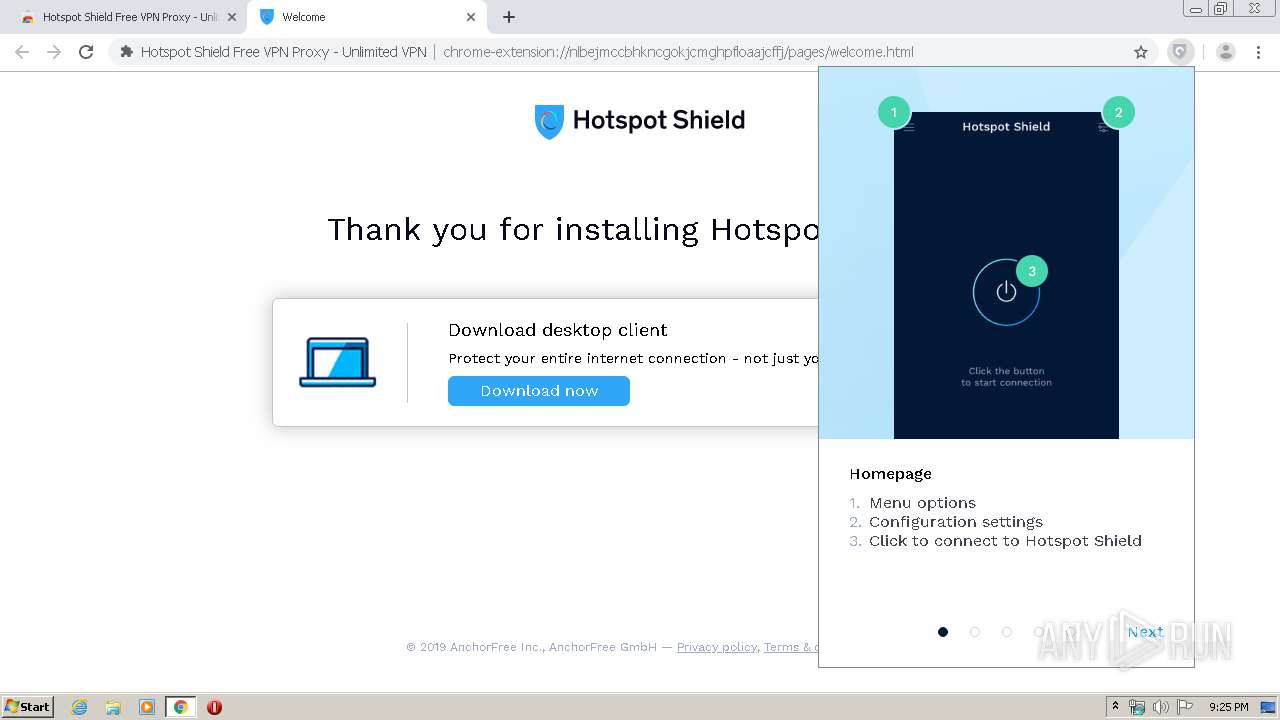
Task: Switch to Hotspot Shield Free VPN Proxy tab
Action: point(128,17)
